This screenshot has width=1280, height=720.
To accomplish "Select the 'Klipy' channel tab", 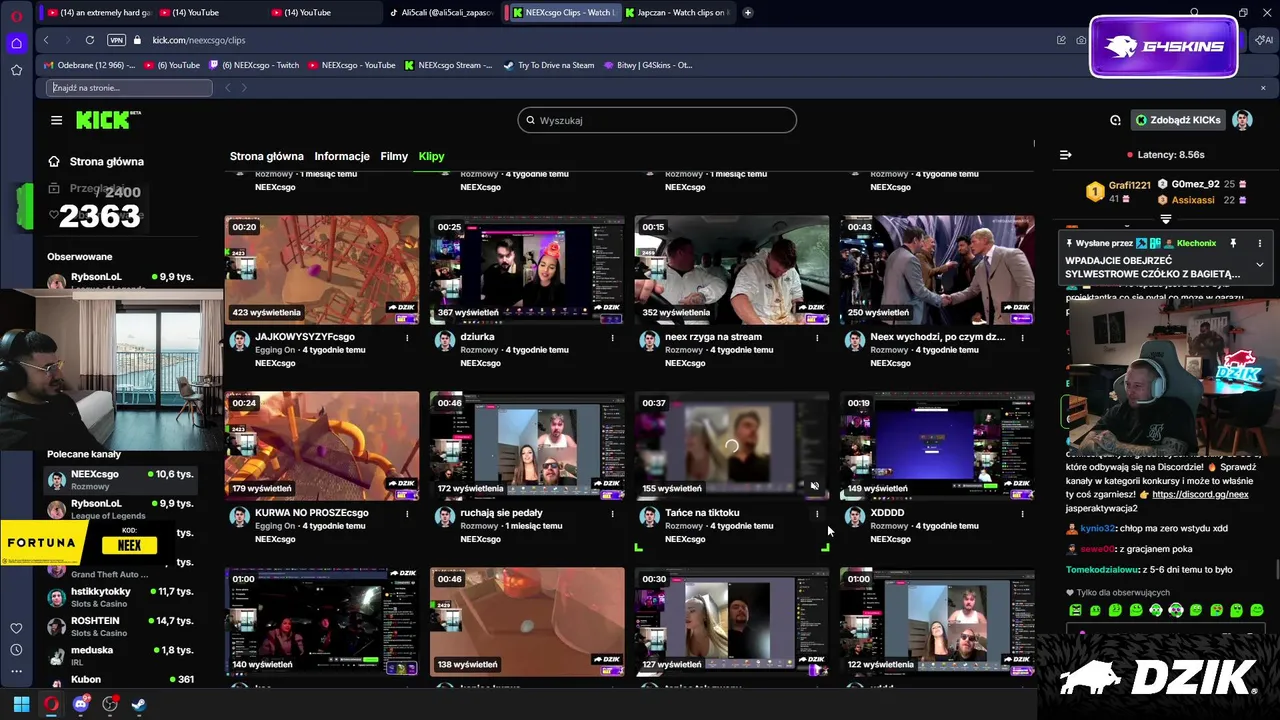I will tap(431, 156).
